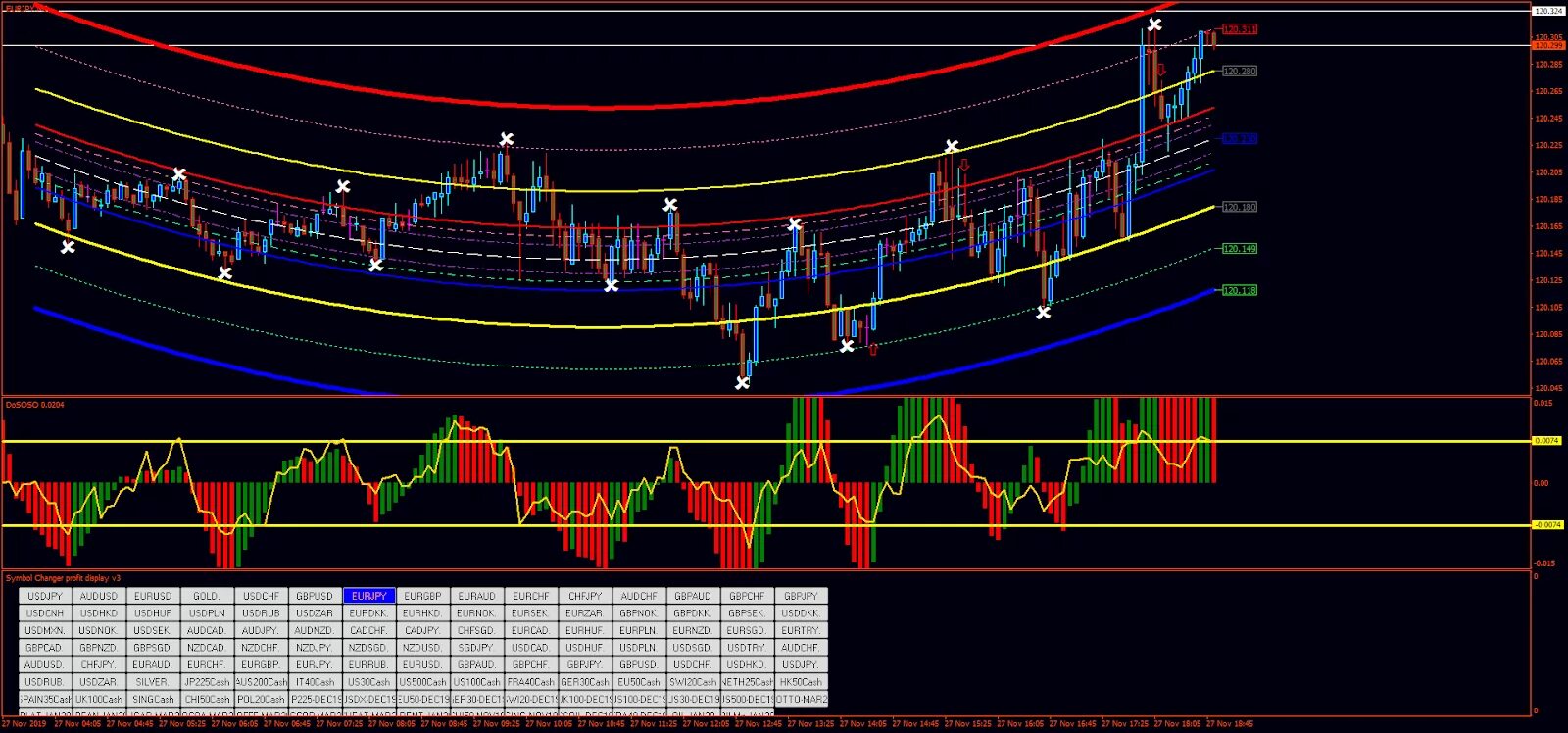This screenshot has width=1568, height=733.
Task: Load the GBPCAD. symbol
Action: [x=45, y=648]
